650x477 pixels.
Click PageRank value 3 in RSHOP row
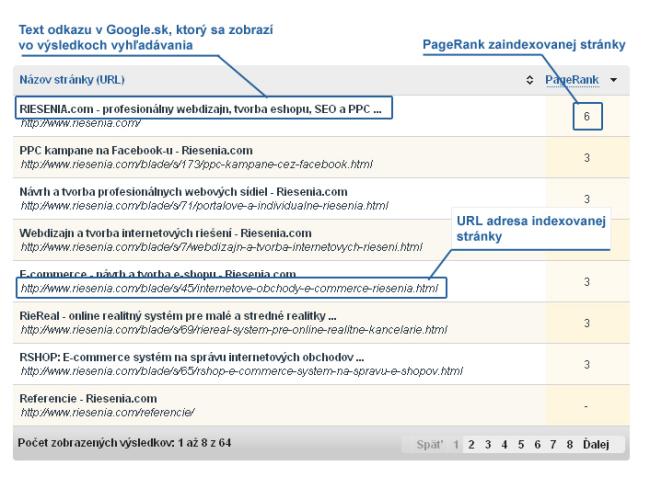(587, 365)
